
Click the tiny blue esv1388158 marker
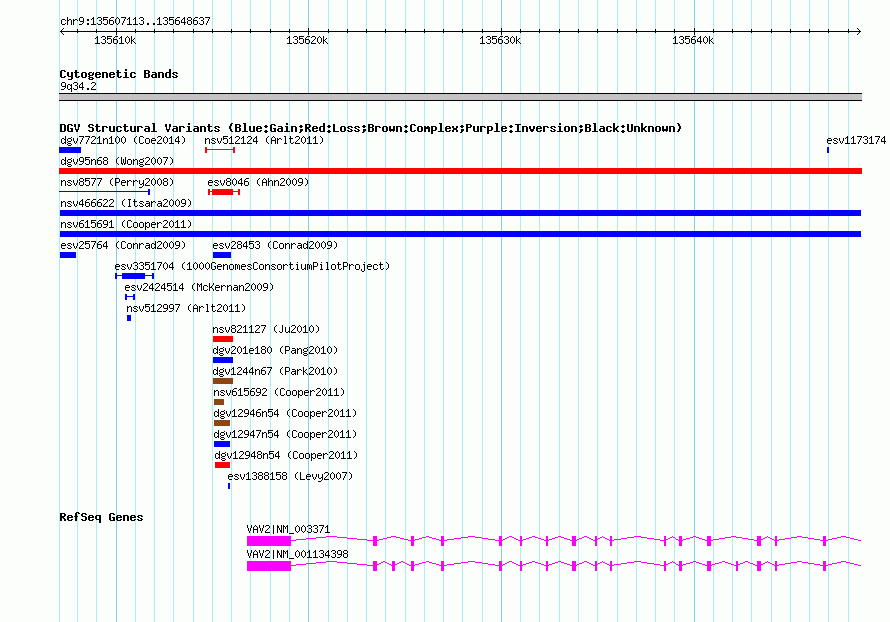[229, 486]
